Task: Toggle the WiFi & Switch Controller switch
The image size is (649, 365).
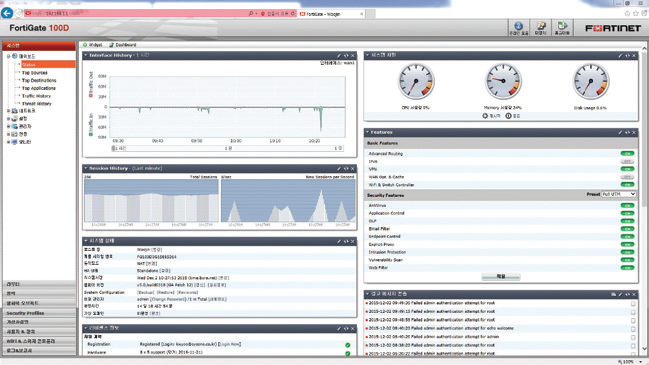Action: click(627, 185)
